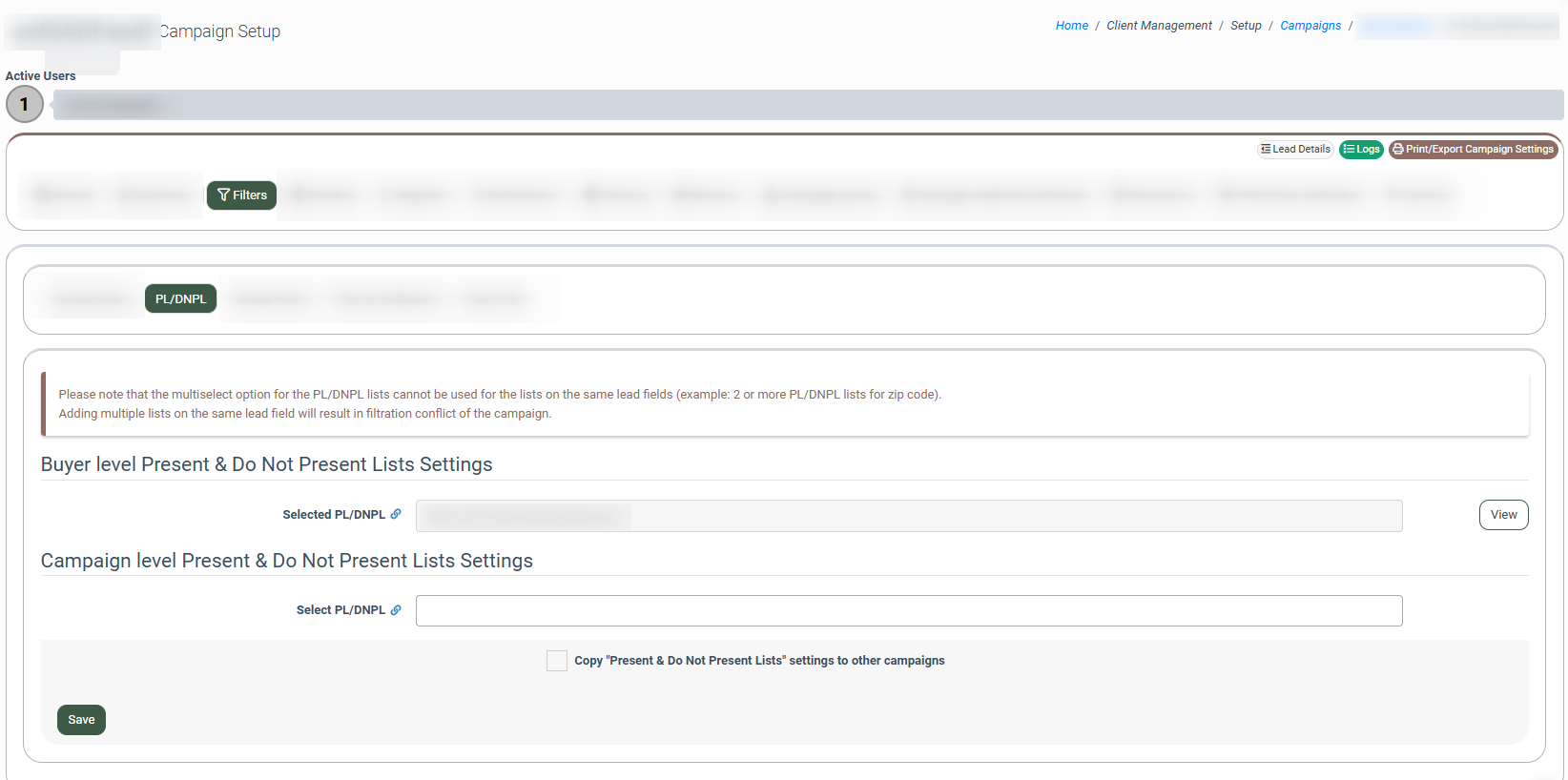Click the copy settings to other campaigns label

click(759, 661)
